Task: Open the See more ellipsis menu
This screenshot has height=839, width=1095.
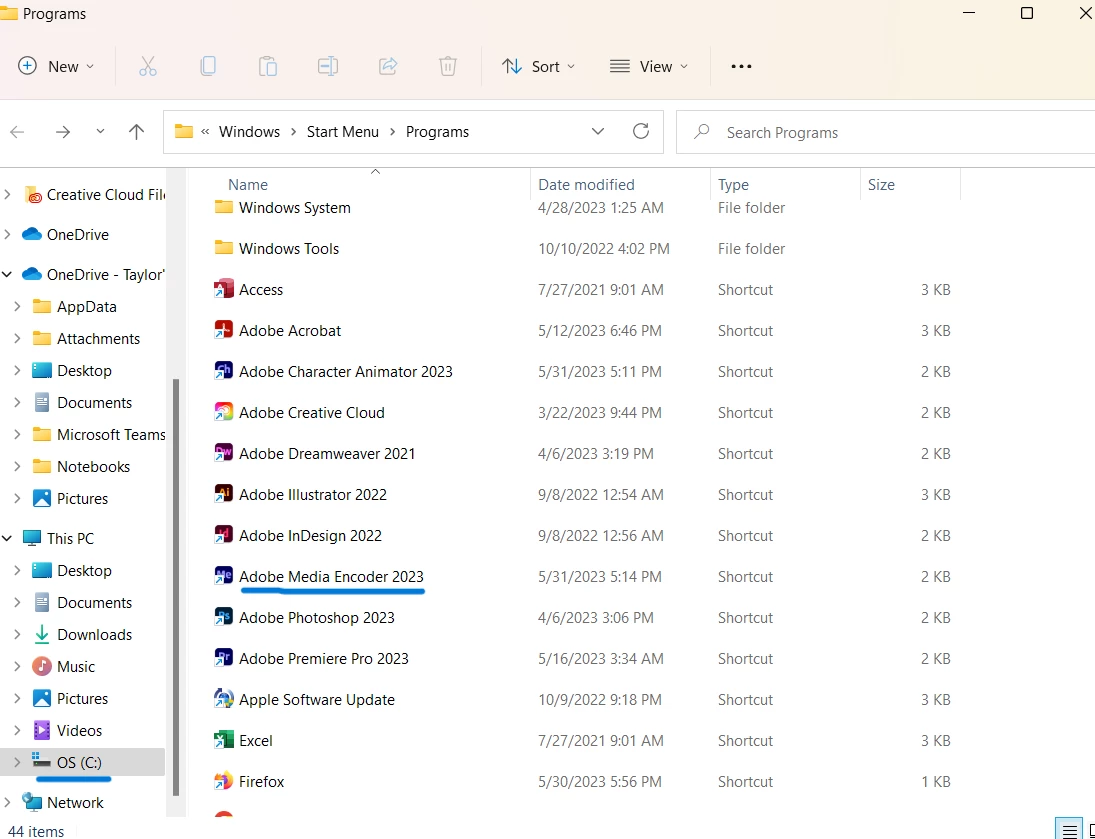Action: [x=741, y=66]
